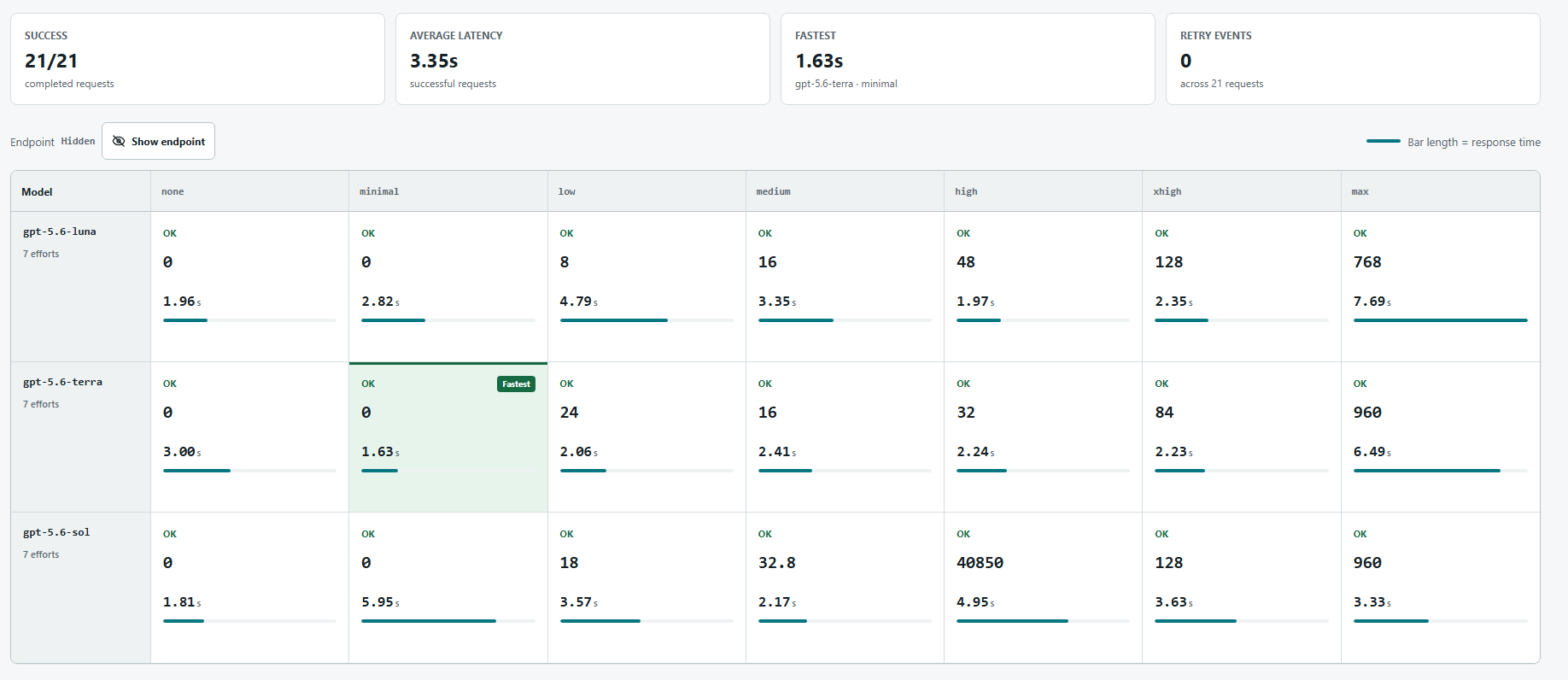This screenshot has width=1568, height=680.
Task: Select the 1.96s latency for luna none
Action: (182, 302)
